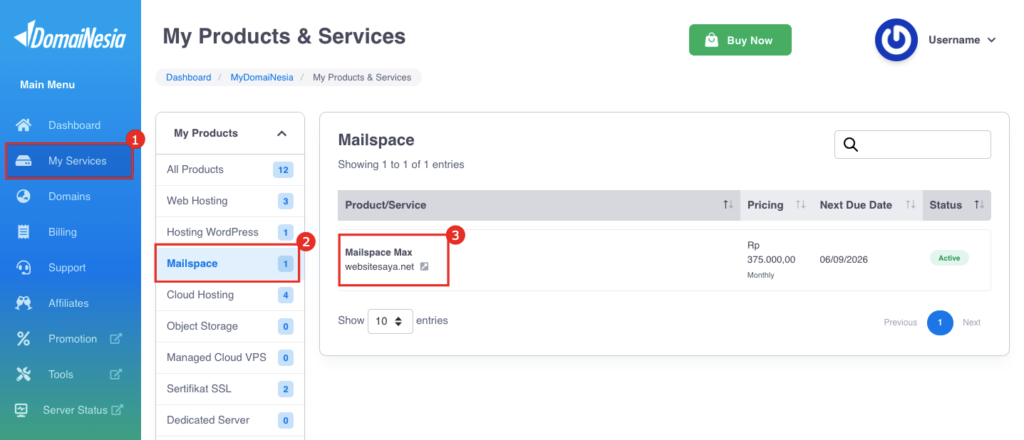Image resolution: width=1024 pixels, height=440 pixels.
Task: Click websitesaya.net domain text
Action: (379, 266)
